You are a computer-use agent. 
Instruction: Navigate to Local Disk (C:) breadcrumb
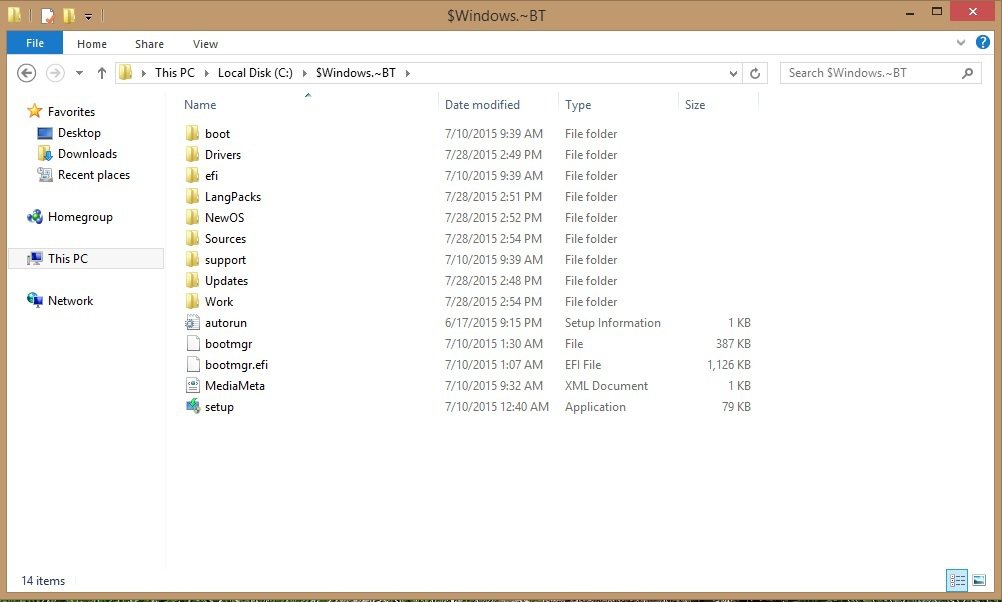255,73
